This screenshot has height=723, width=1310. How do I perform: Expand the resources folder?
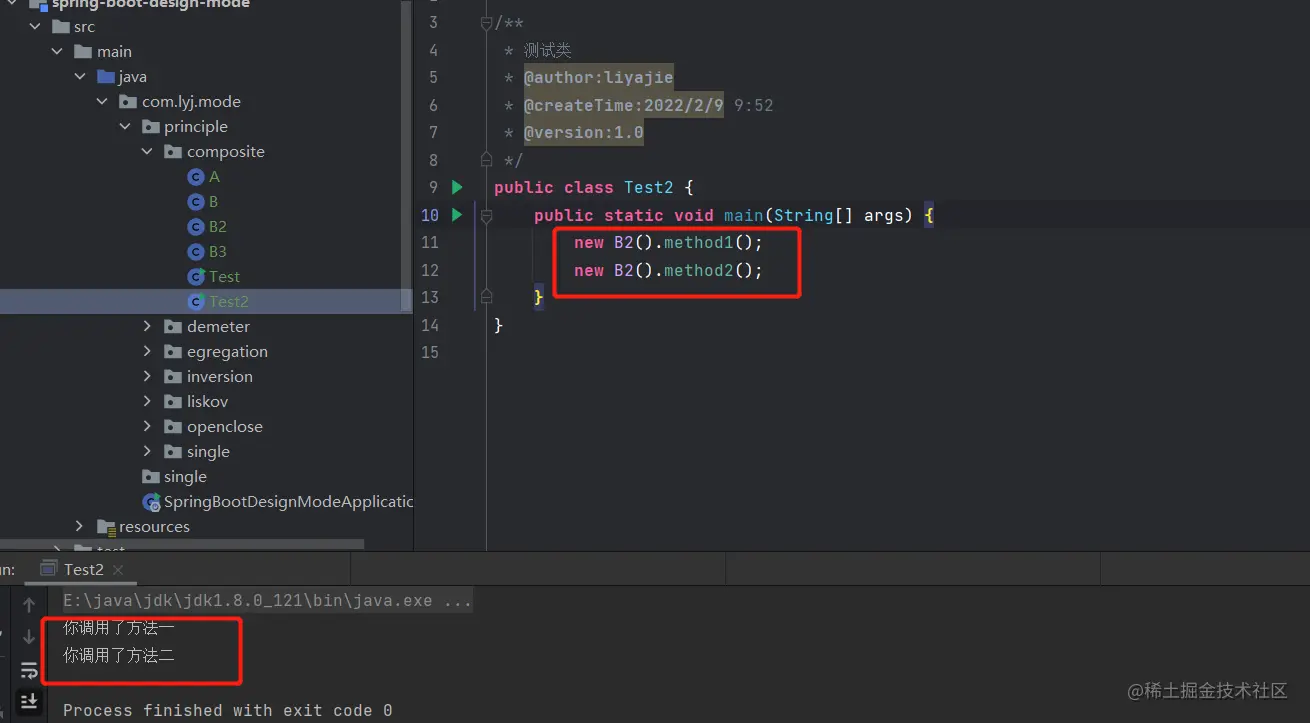click(x=80, y=527)
